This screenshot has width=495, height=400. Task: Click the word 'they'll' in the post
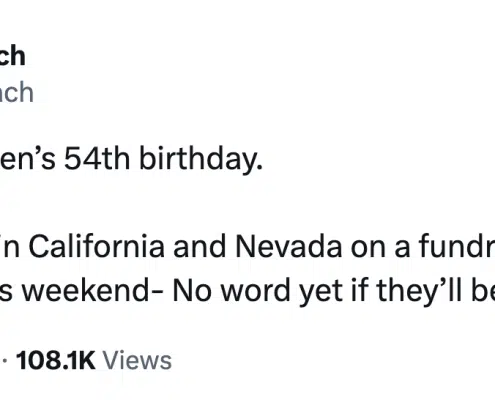pos(419,291)
